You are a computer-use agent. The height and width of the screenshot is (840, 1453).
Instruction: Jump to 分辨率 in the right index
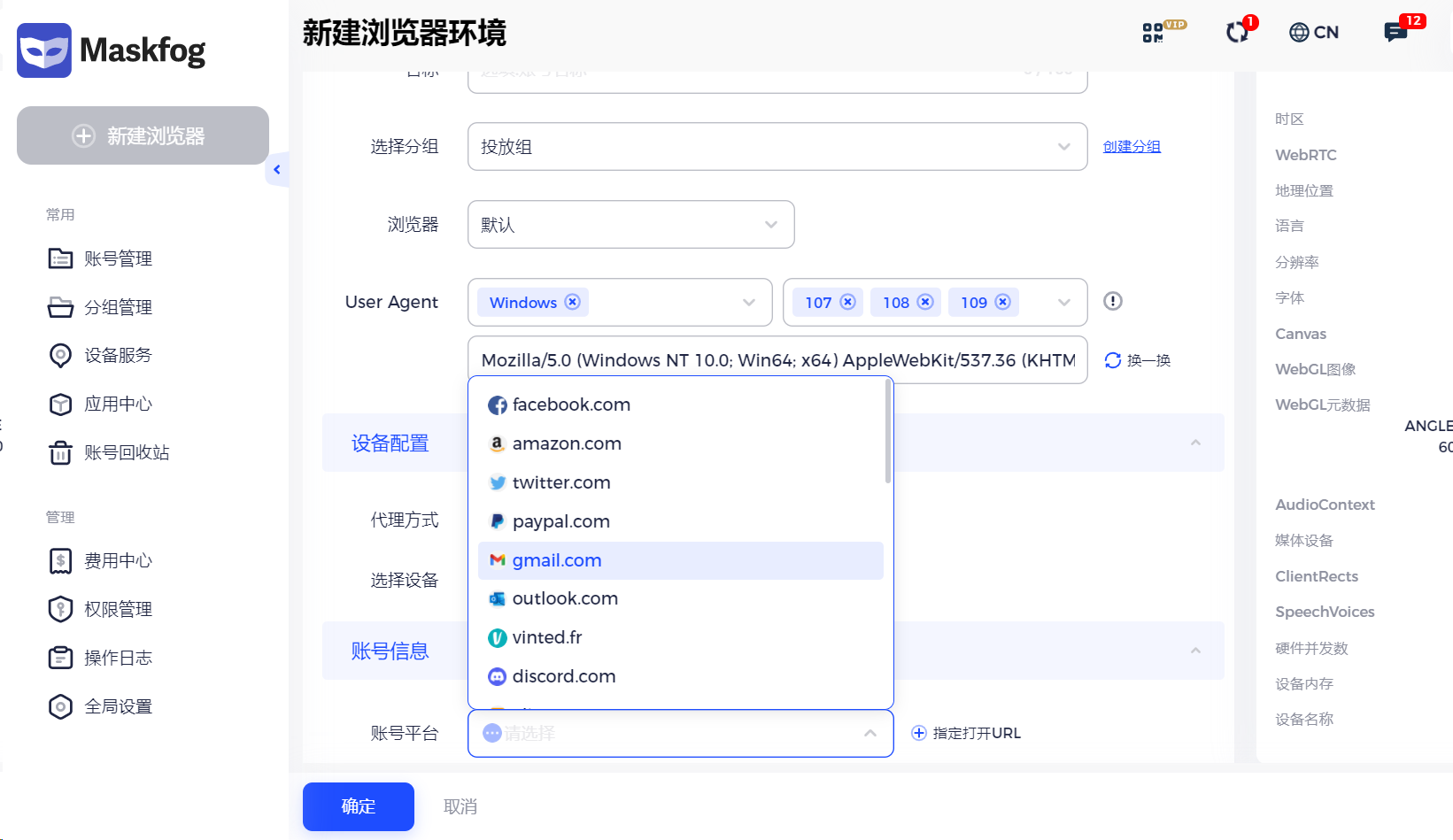click(1297, 262)
